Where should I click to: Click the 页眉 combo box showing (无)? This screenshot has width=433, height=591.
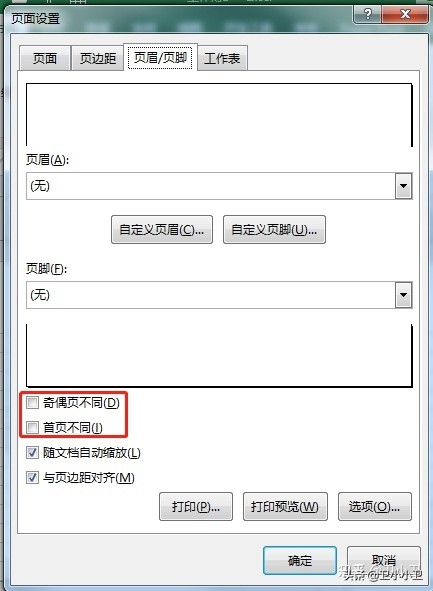(x=219, y=186)
